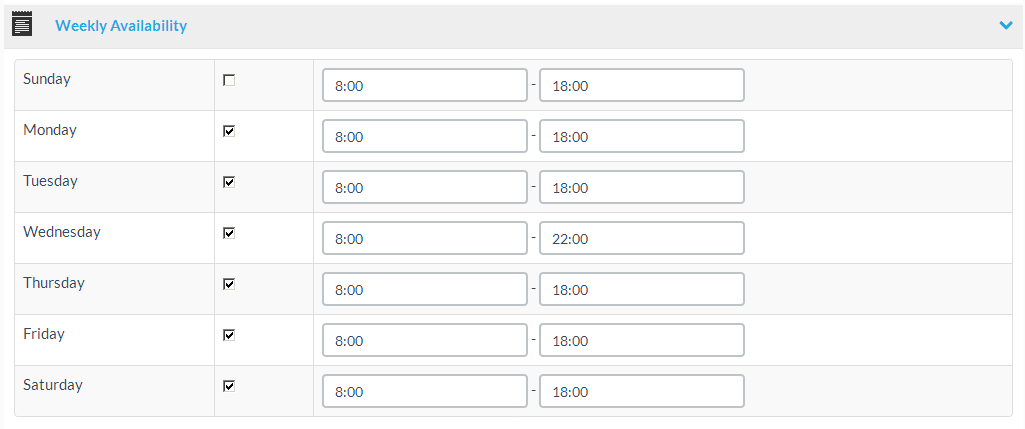This screenshot has width=1025, height=429.
Task: Click the Tuesday end time field
Action: tap(641, 188)
